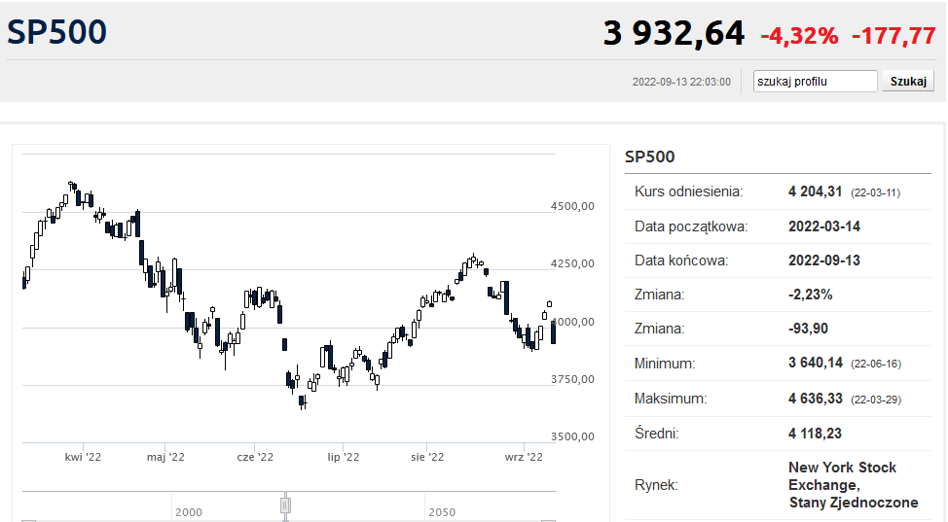Click the 3500,00 axis label on the chart
The image size is (948, 522).
click(572, 437)
